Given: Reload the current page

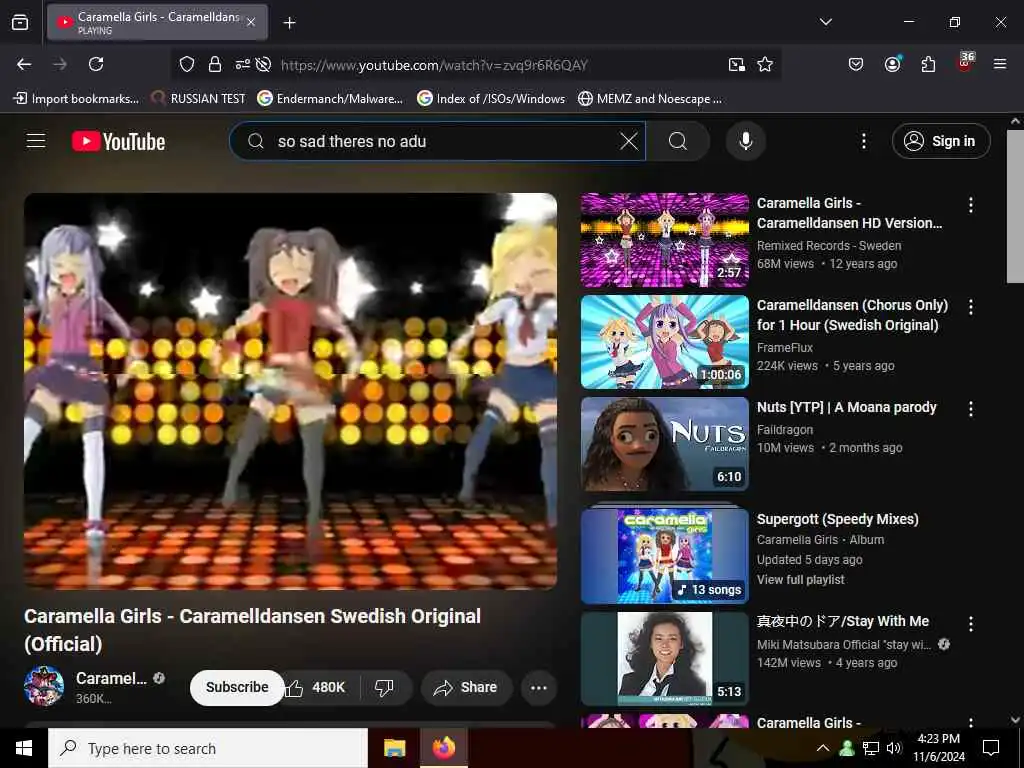Looking at the screenshot, I should 96,64.
